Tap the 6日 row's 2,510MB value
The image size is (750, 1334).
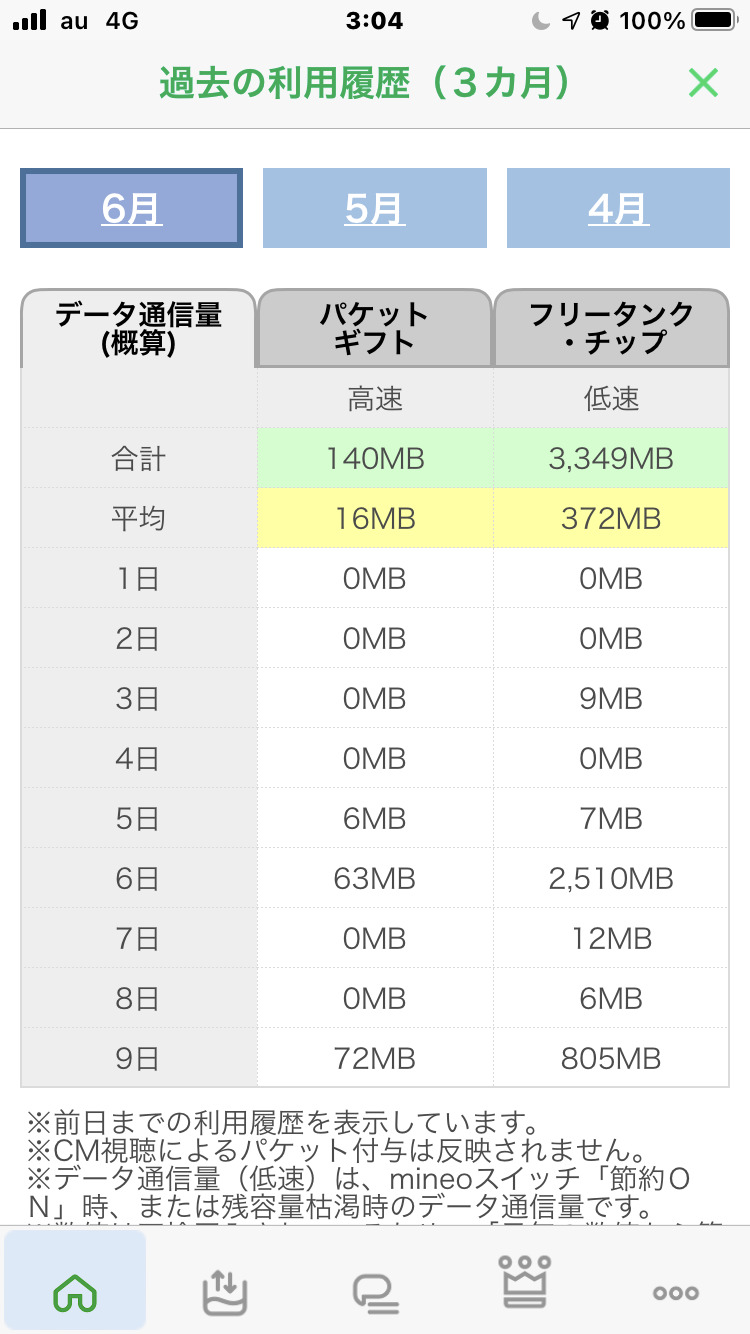pyautogui.click(x=611, y=879)
